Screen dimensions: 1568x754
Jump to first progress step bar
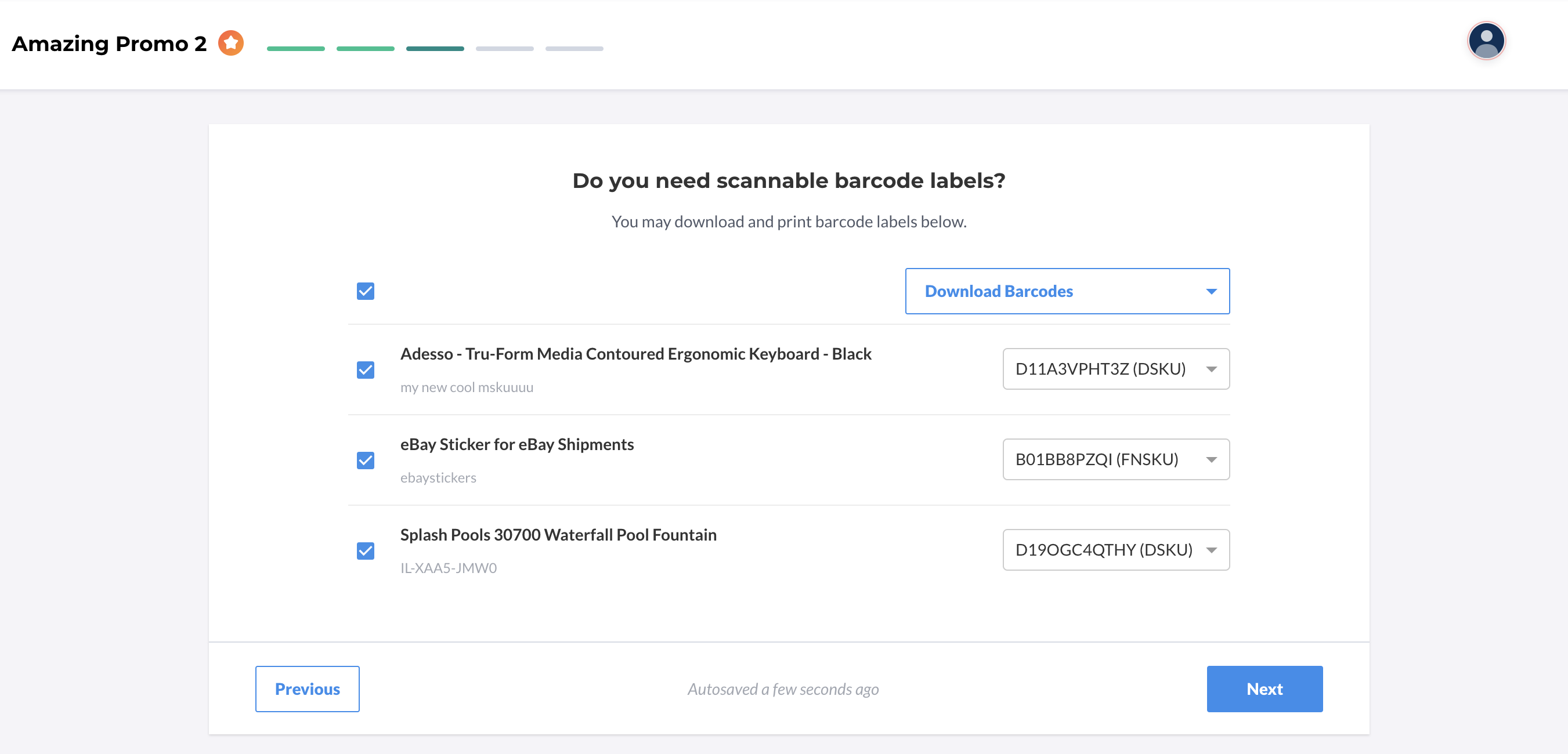(296, 49)
